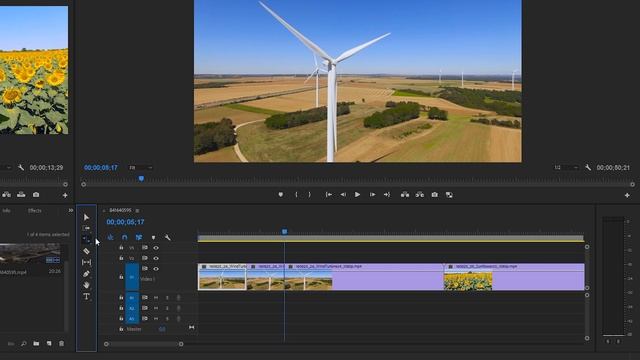Click Program Monitor timecode 00;00;05;17

click(x=101, y=167)
